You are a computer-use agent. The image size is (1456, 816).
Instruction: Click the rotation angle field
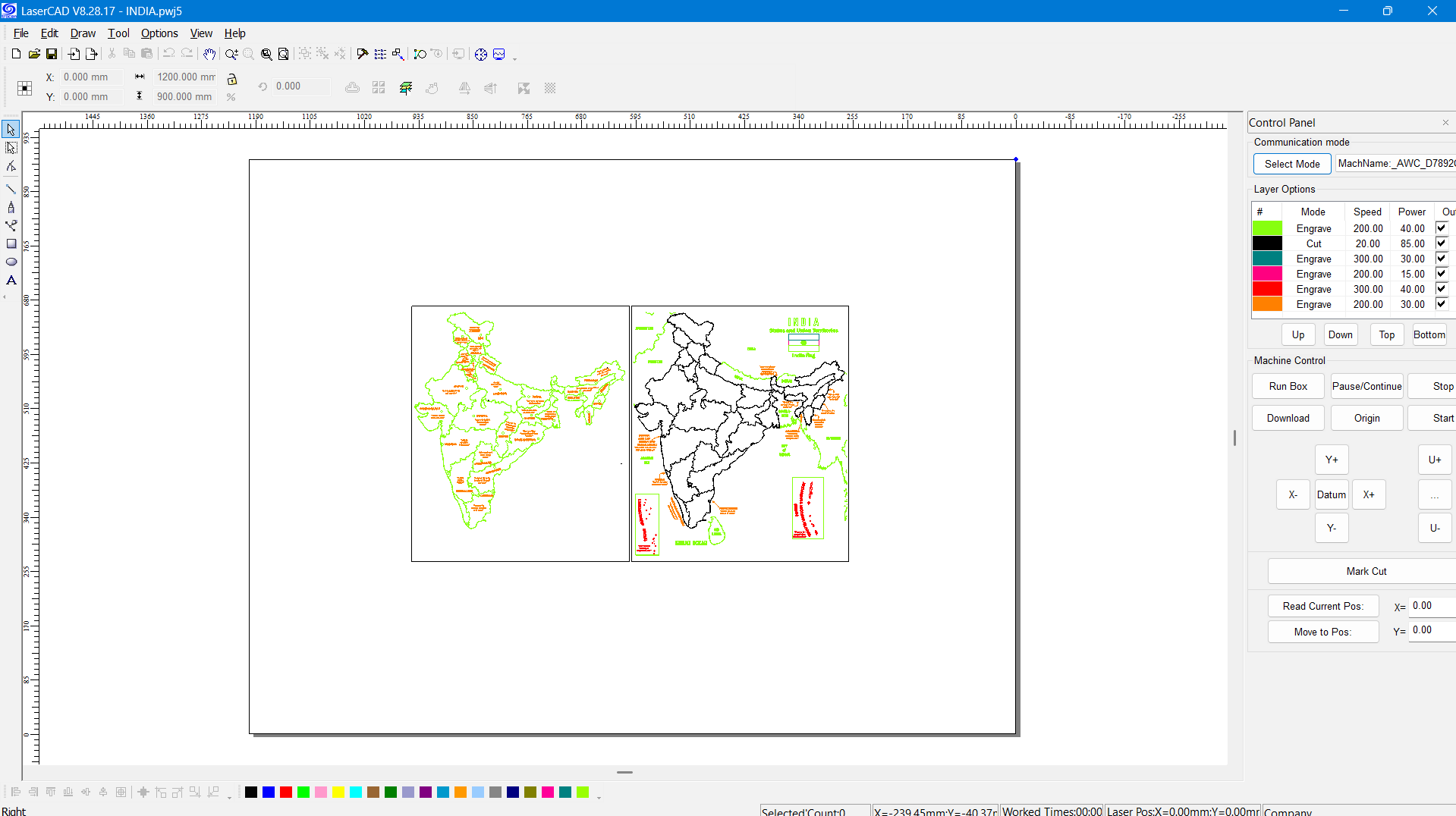(301, 86)
